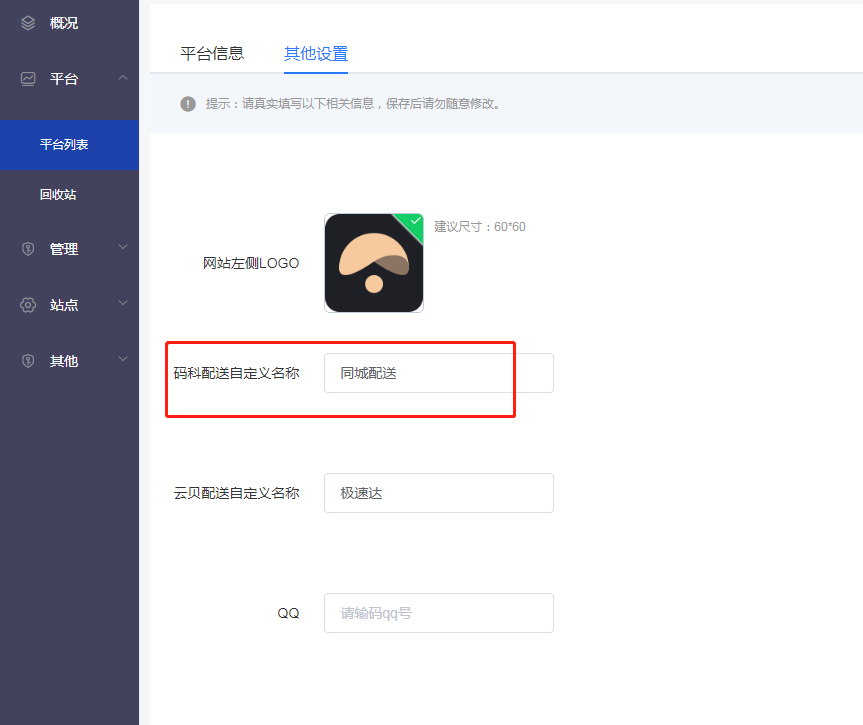The width and height of the screenshot is (863, 725).
Task: Click the 管理 shield icon in sidebar
Action: tap(28, 249)
